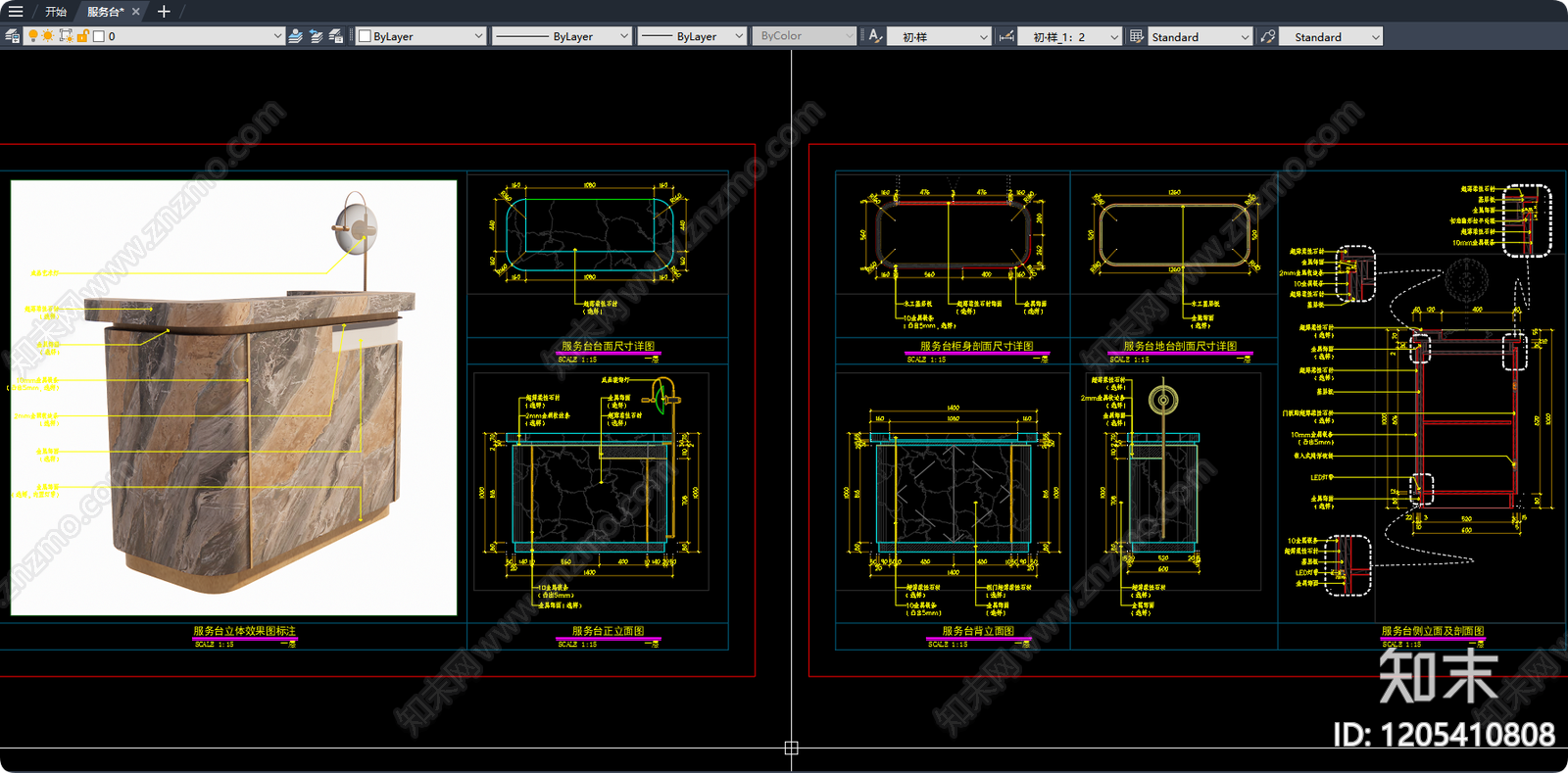Switch to the 开始 tab
1568x773 pixels.
click(x=56, y=12)
